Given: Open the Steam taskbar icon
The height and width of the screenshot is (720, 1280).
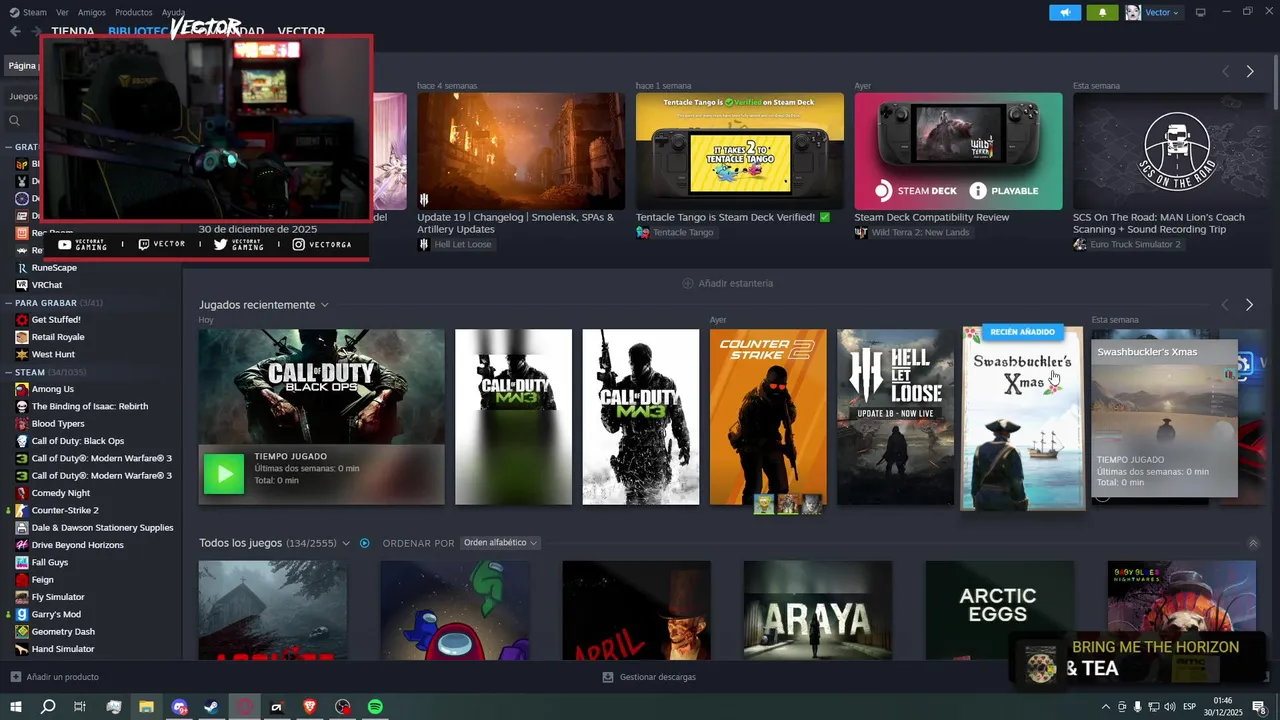Looking at the screenshot, I should coord(211,707).
